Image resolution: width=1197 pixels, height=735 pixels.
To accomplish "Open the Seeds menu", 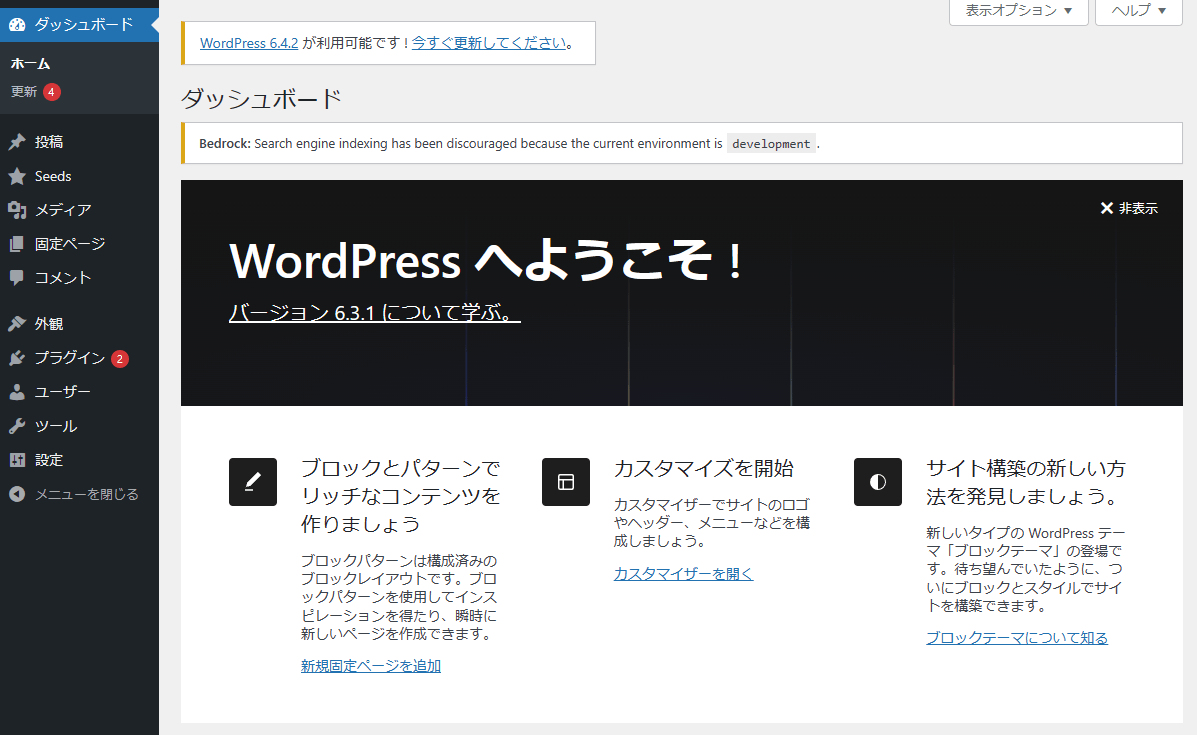I will pyautogui.click(x=79, y=176).
